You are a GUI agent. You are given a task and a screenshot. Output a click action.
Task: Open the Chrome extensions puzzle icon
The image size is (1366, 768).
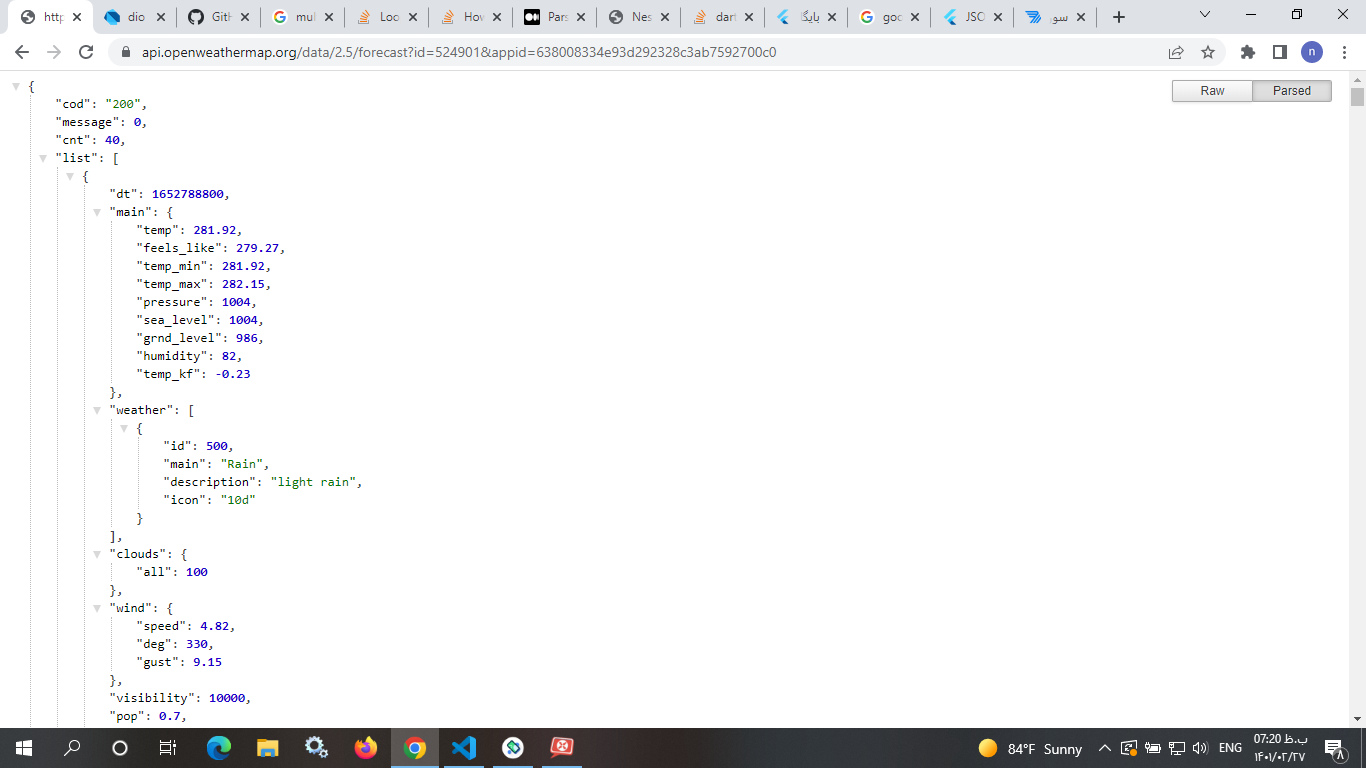tap(1247, 52)
